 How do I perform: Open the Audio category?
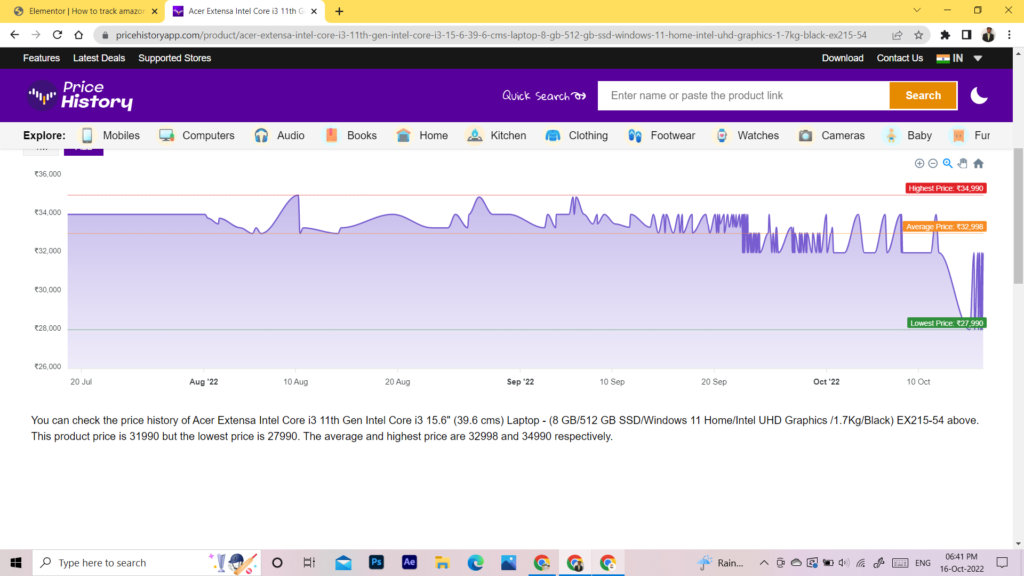[x=280, y=135]
